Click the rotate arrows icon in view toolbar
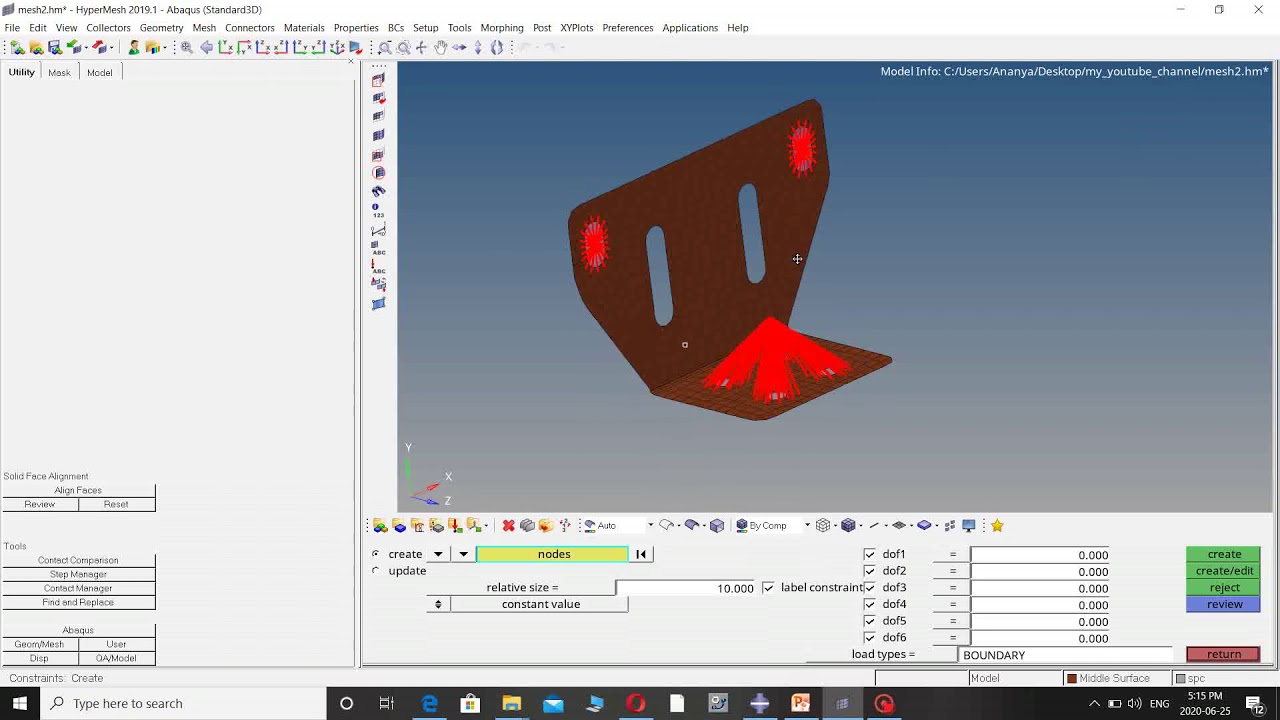The height and width of the screenshot is (720, 1280). 497,47
